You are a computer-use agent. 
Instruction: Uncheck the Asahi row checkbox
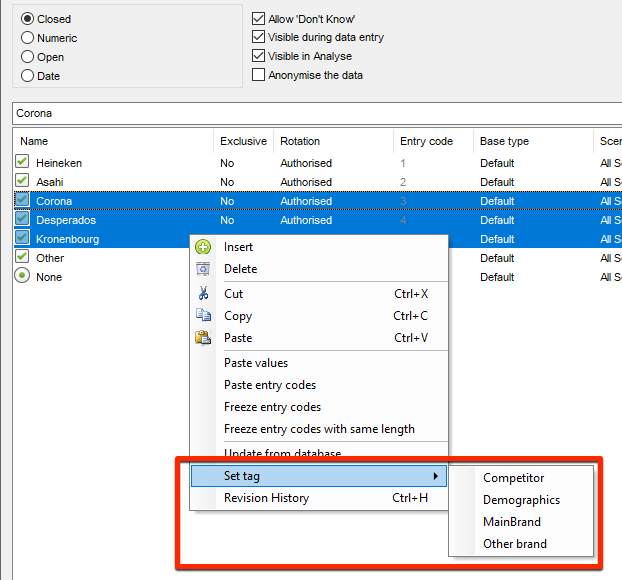pos(22,181)
